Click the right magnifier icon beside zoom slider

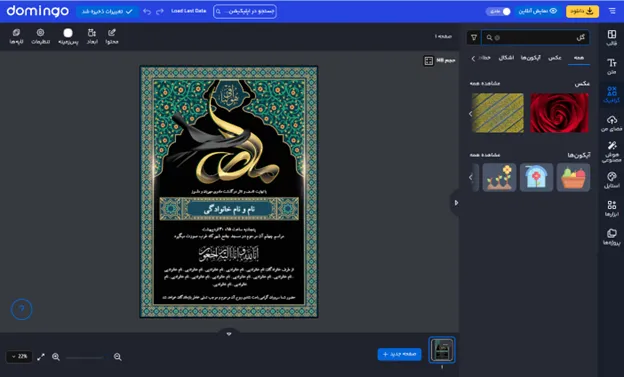point(117,357)
